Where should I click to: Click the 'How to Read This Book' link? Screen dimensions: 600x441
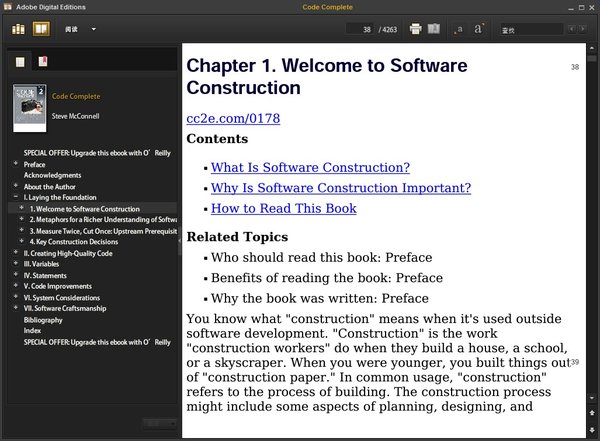click(x=283, y=208)
